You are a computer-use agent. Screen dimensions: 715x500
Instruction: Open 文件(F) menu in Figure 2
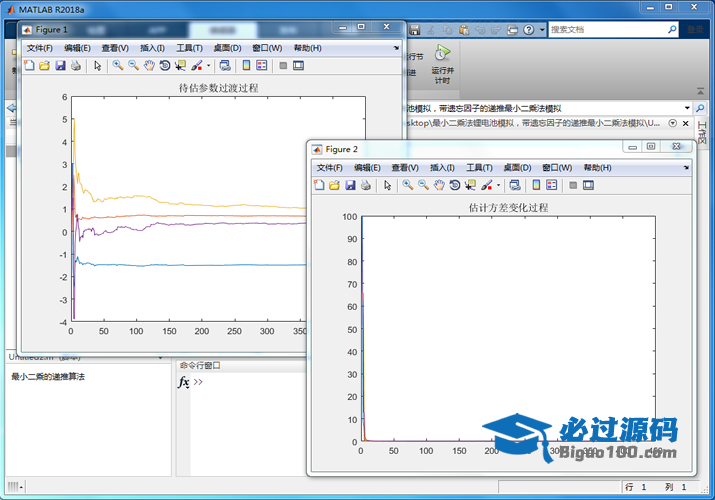[329, 168]
